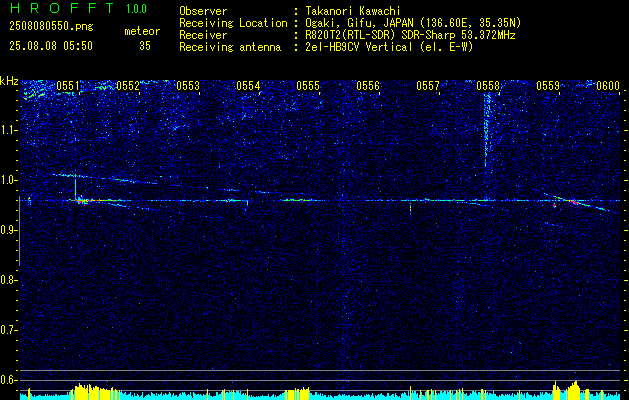629x400 pixels.
Task: Click the Receiving antenna label
Action: tap(230, 47)
